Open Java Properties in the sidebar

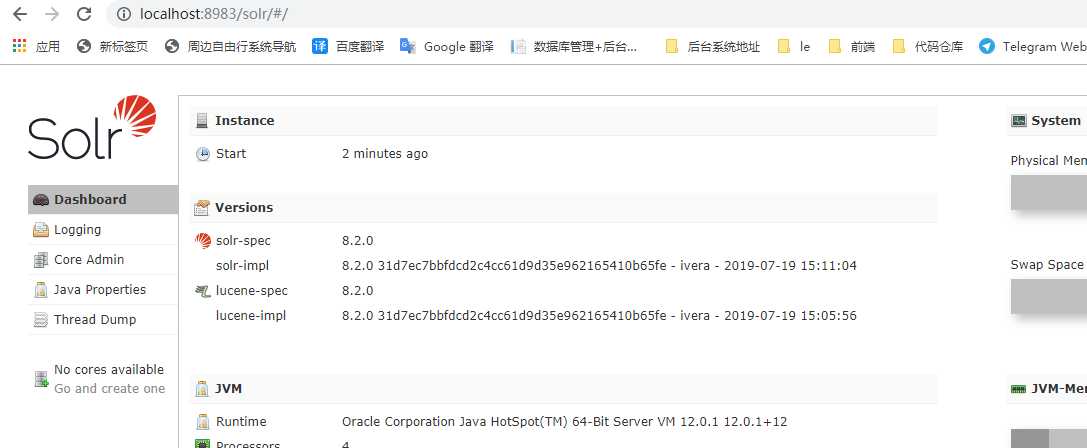pyautogui.click(x=103, y=290)
